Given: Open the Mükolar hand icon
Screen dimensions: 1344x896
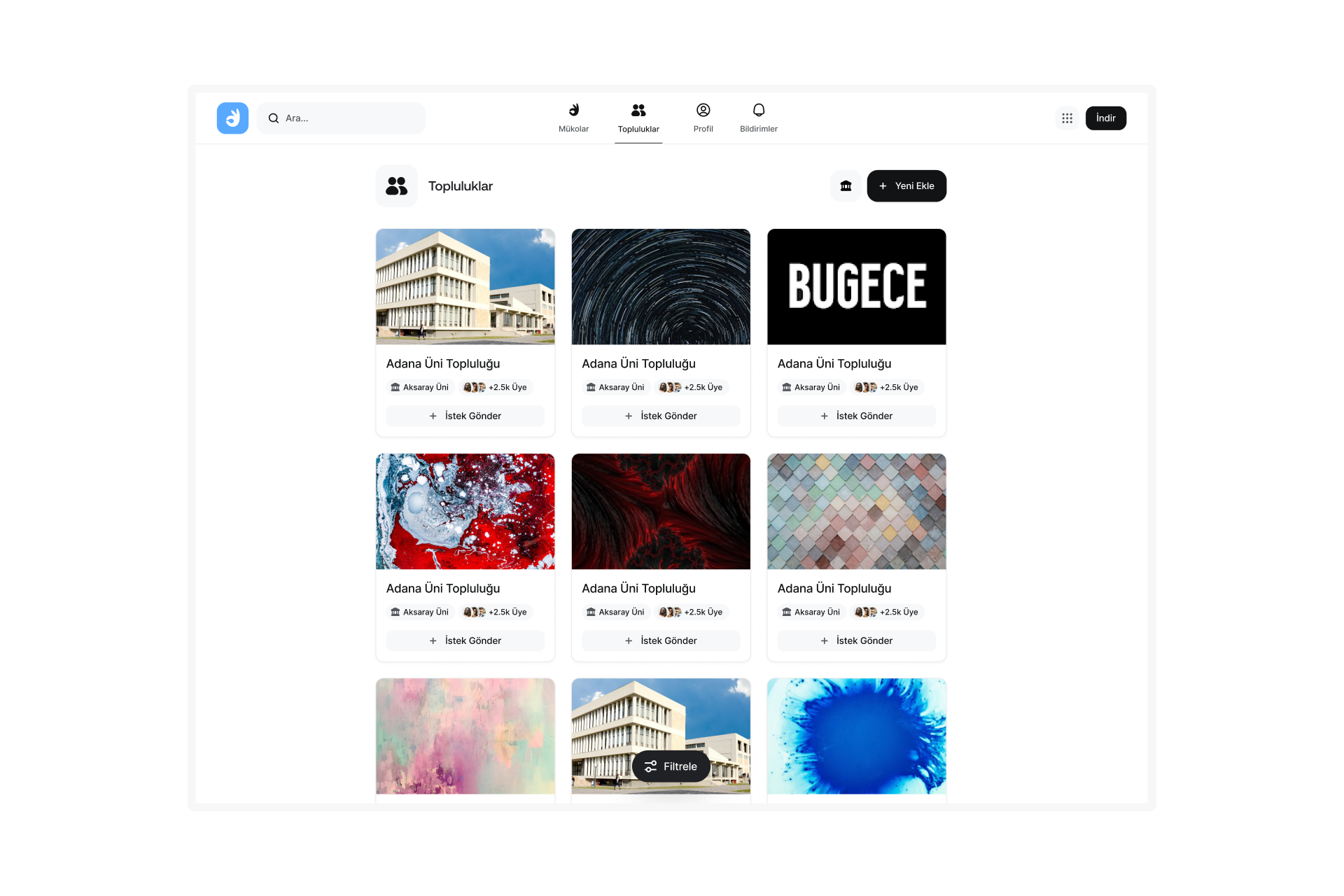Looking at the screenshot, I should click(574, 110).
